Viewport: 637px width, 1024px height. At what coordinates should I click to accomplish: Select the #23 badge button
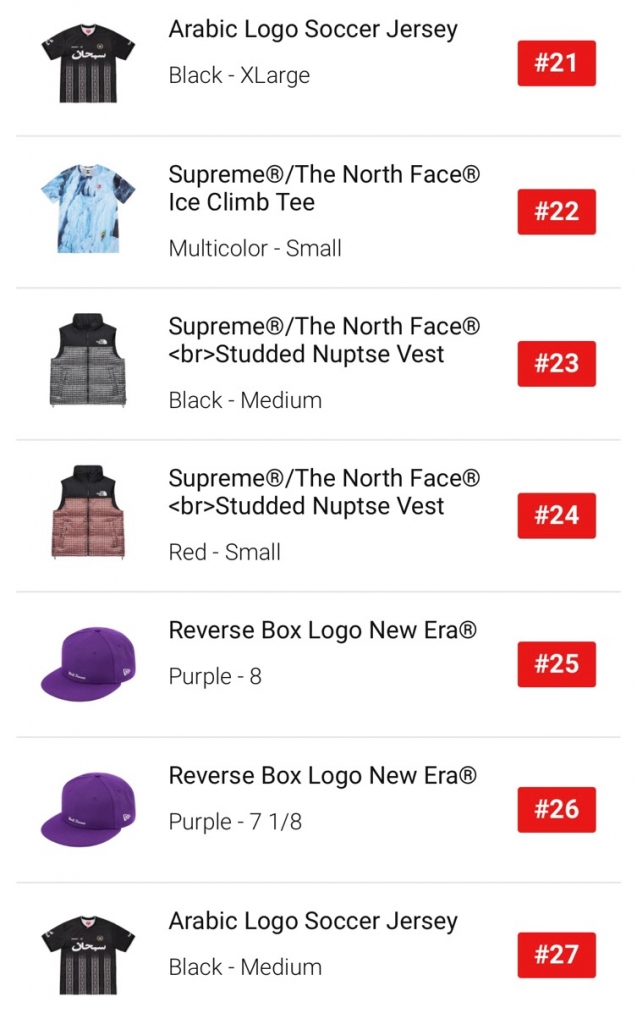(556, 363)
